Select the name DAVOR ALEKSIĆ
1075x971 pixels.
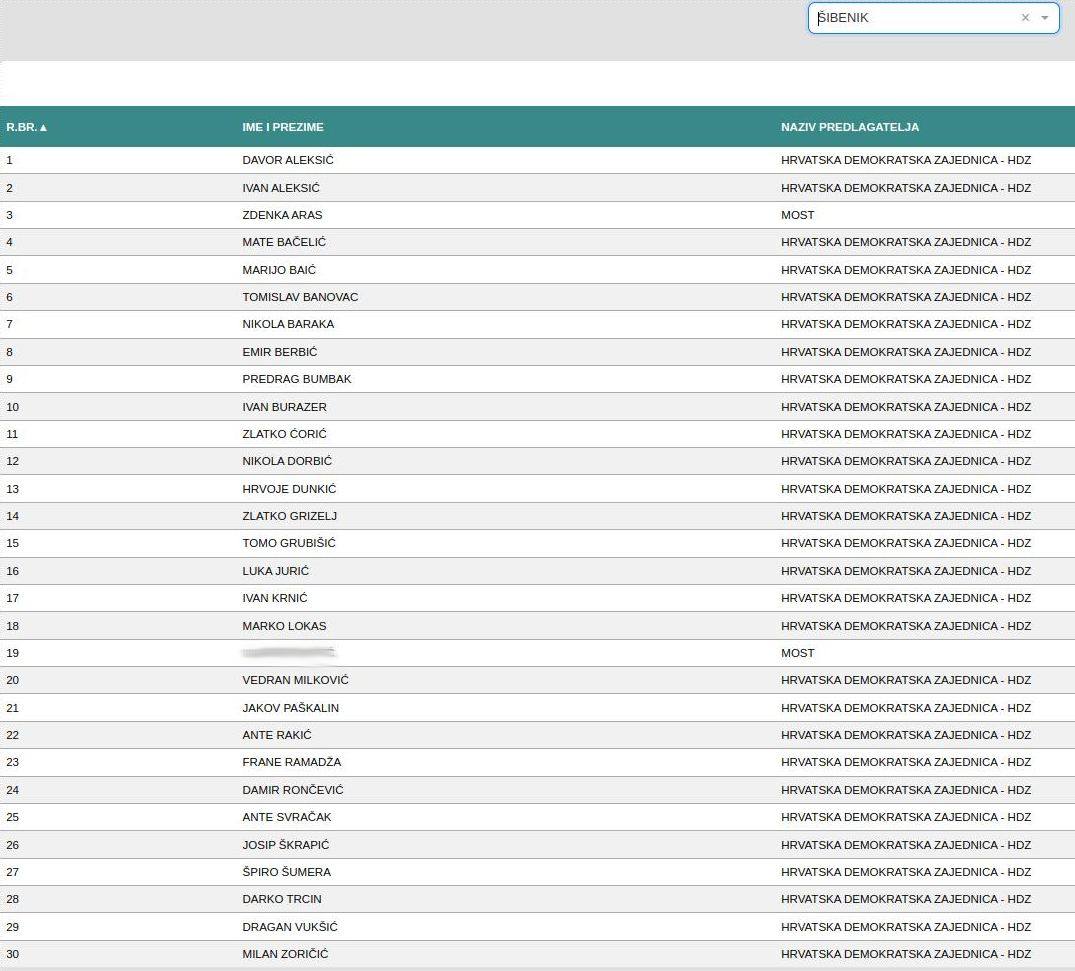[287, 160]
